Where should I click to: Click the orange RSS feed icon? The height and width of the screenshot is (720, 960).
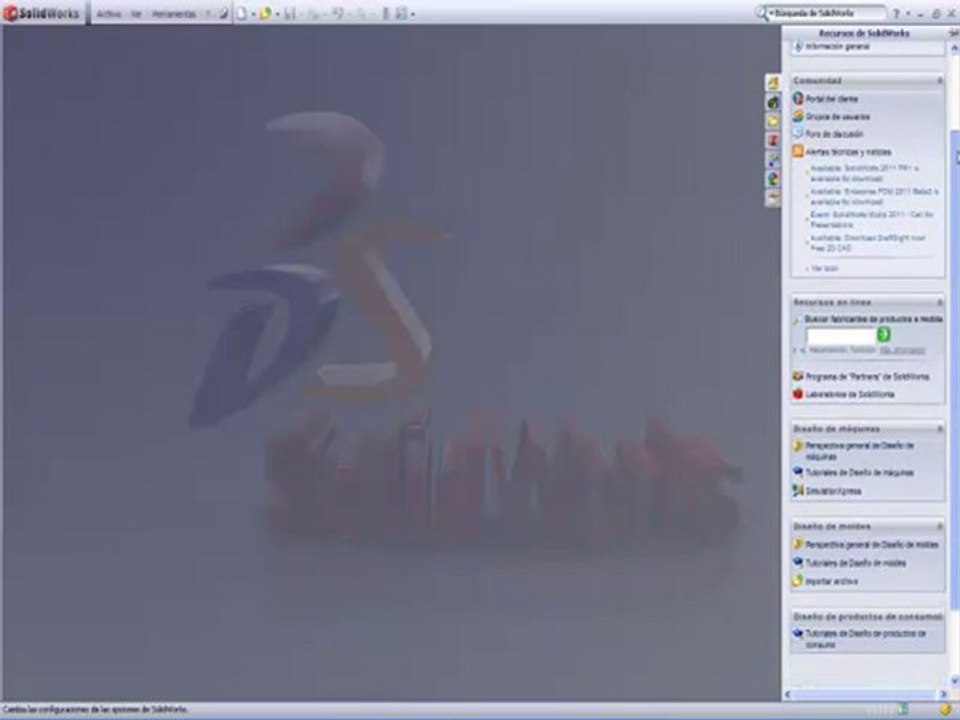click(798, 151)
